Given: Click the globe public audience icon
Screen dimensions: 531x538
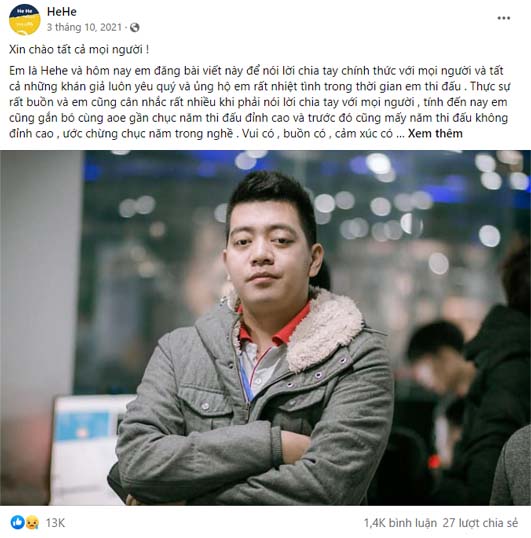Looking at the screenshot, I should point(134,27).
